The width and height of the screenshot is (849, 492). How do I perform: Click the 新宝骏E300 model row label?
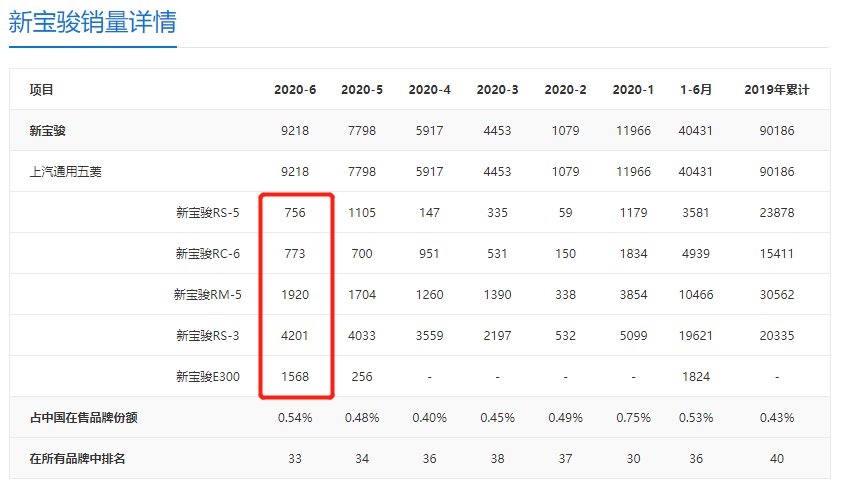207,376
